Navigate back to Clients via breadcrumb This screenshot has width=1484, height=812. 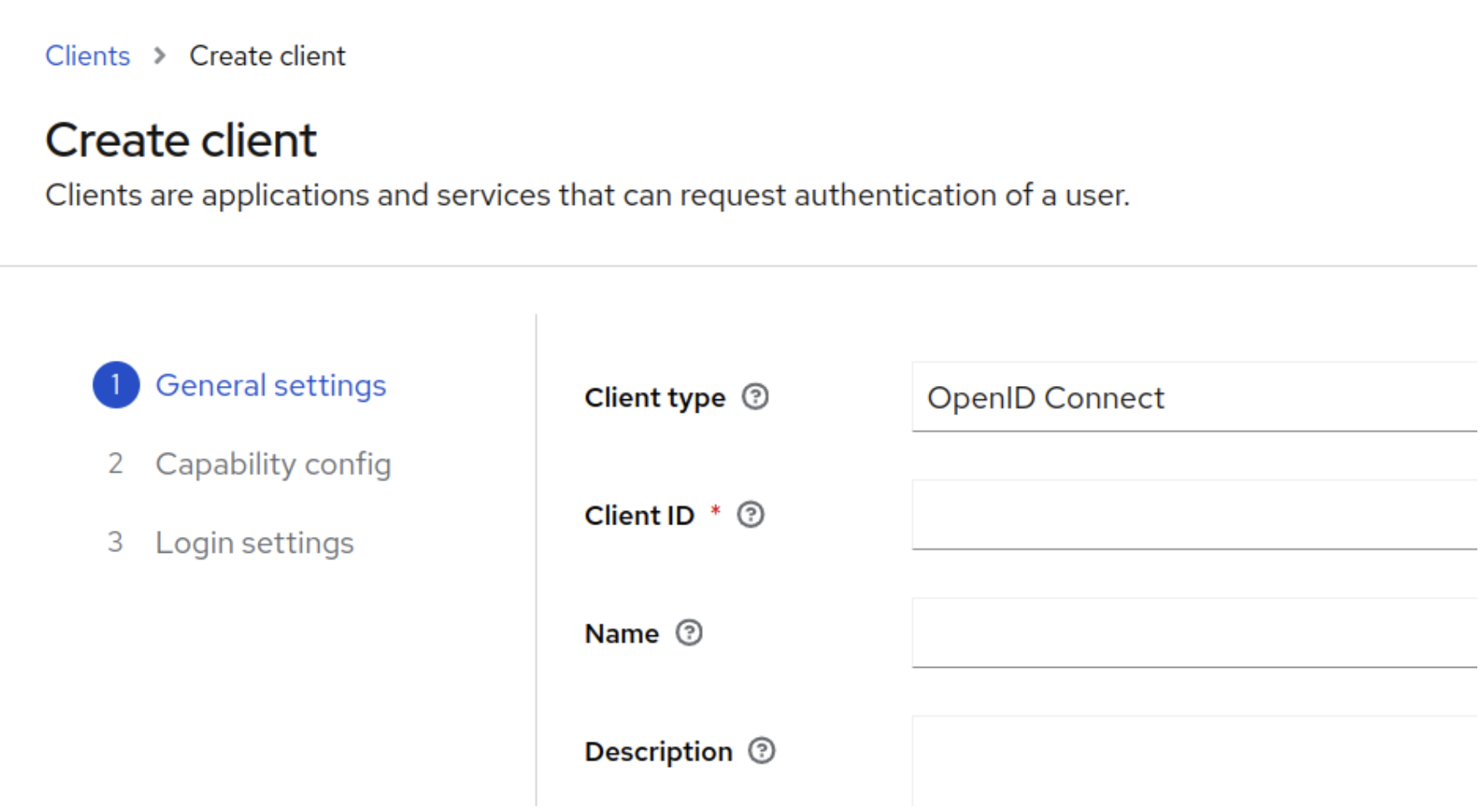(88, 56)
